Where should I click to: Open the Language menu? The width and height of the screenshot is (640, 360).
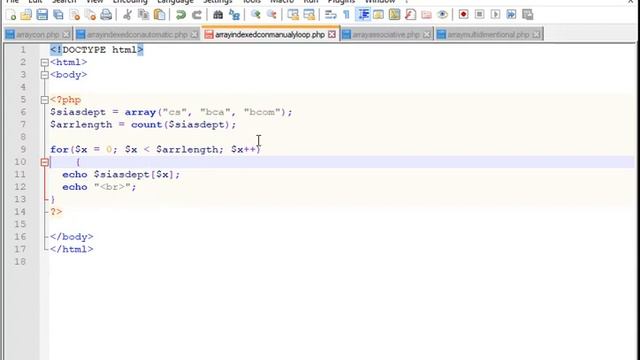176,2
